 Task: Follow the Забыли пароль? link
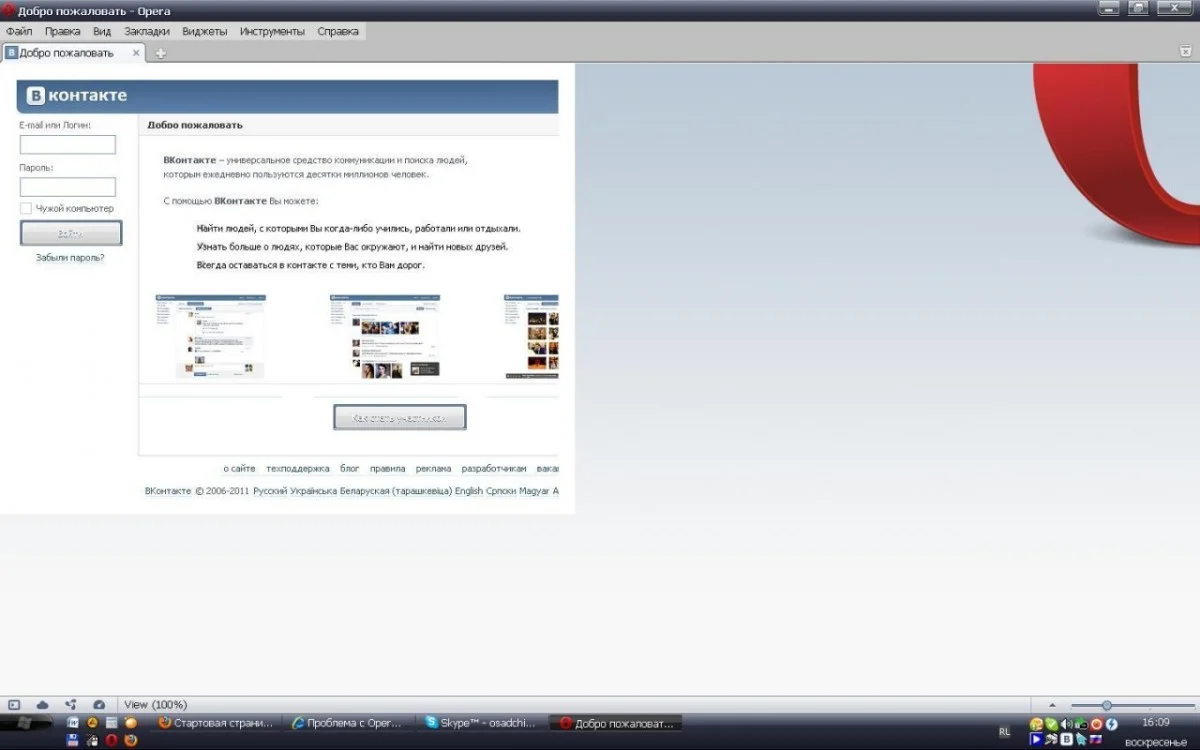[x=70, y=258]
